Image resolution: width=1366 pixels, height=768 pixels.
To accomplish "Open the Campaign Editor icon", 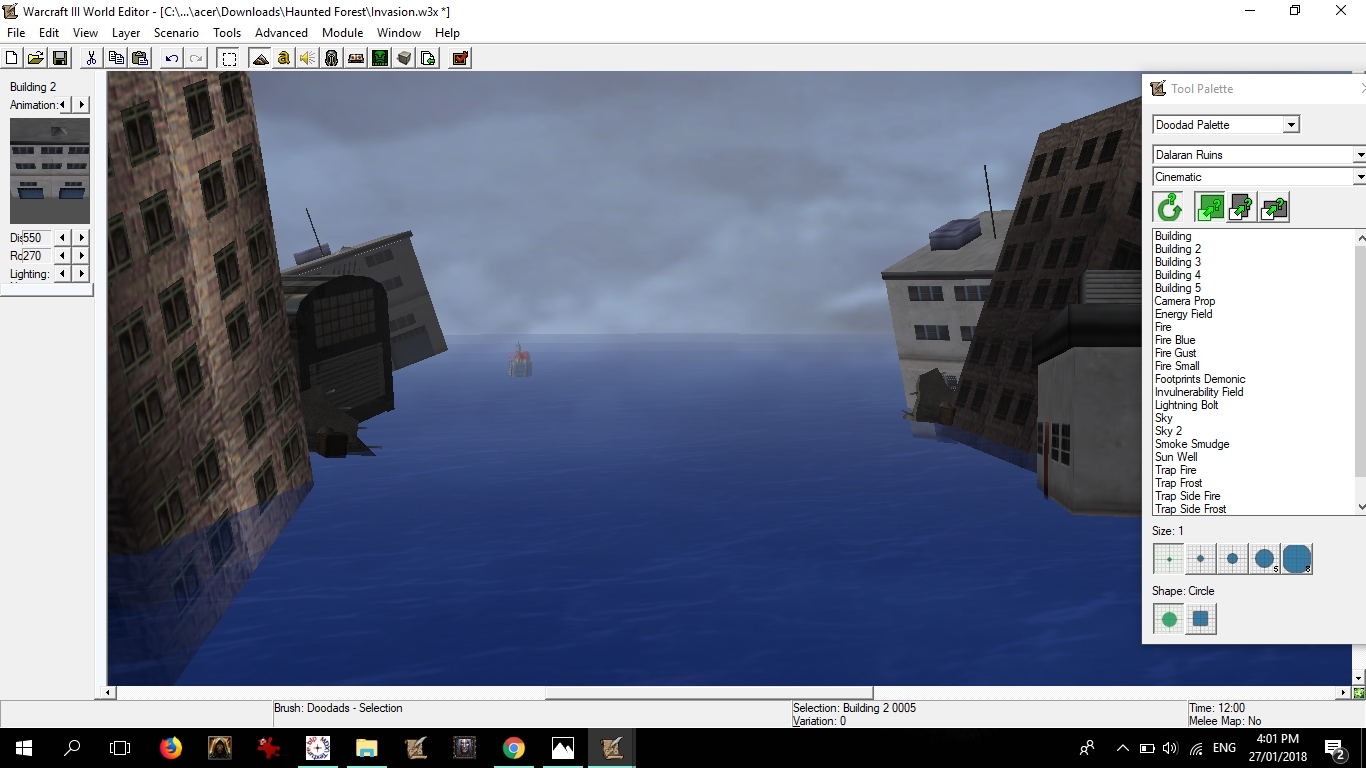I will 355,58.
